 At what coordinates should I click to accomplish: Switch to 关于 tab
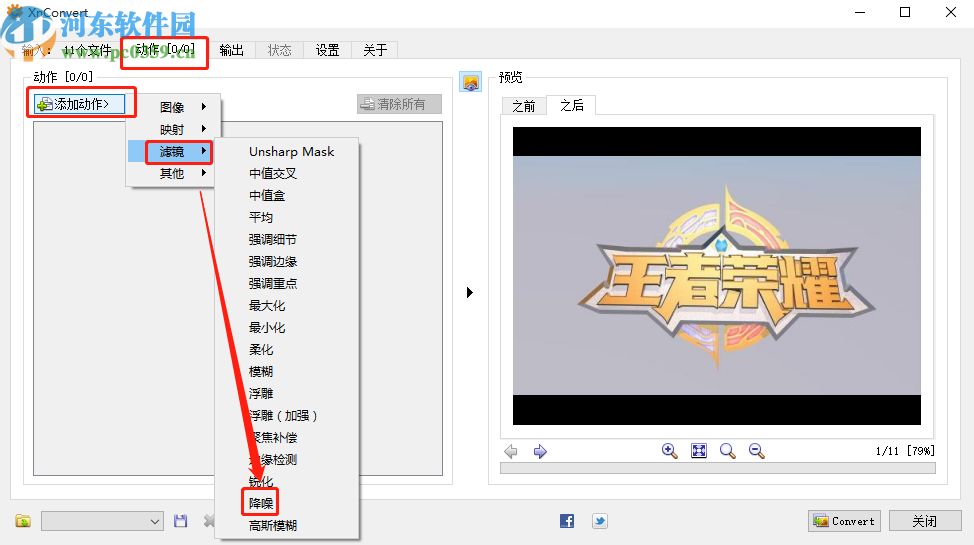tap(375, 50)
